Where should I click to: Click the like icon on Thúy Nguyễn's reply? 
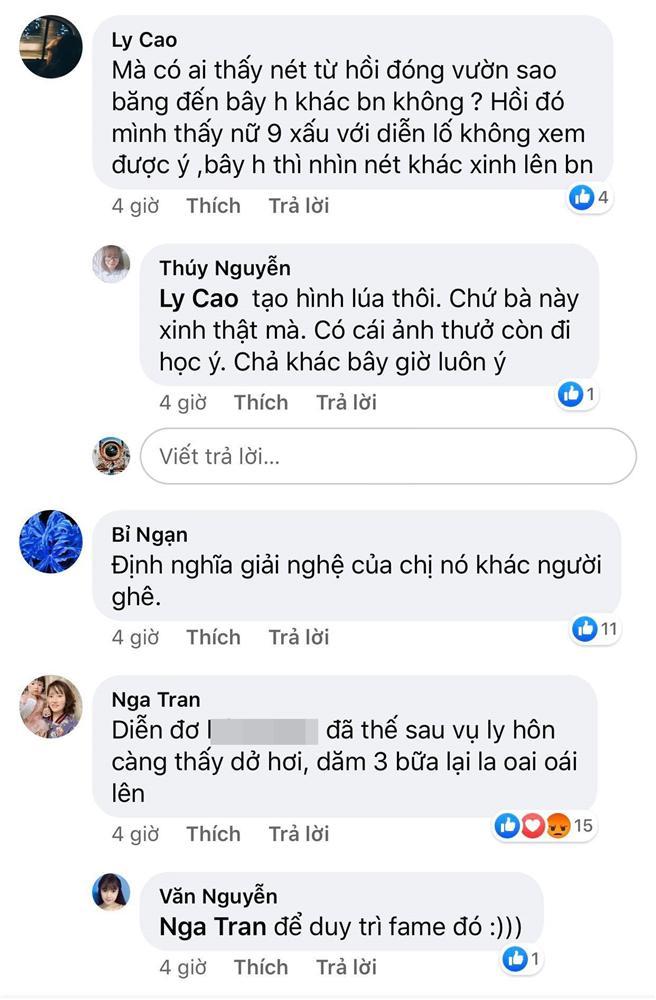[x=571, y=394]
